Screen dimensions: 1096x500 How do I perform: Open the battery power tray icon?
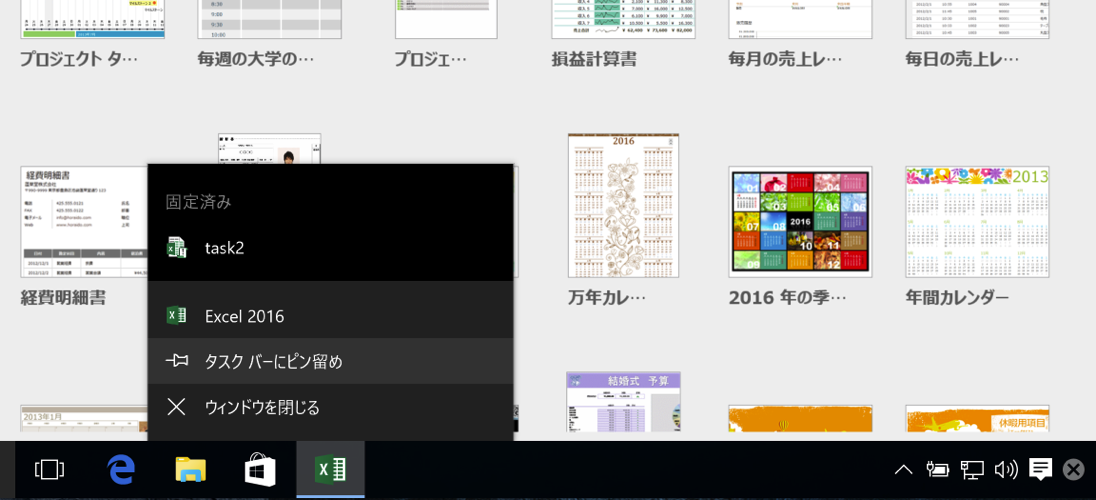point(937,470)
